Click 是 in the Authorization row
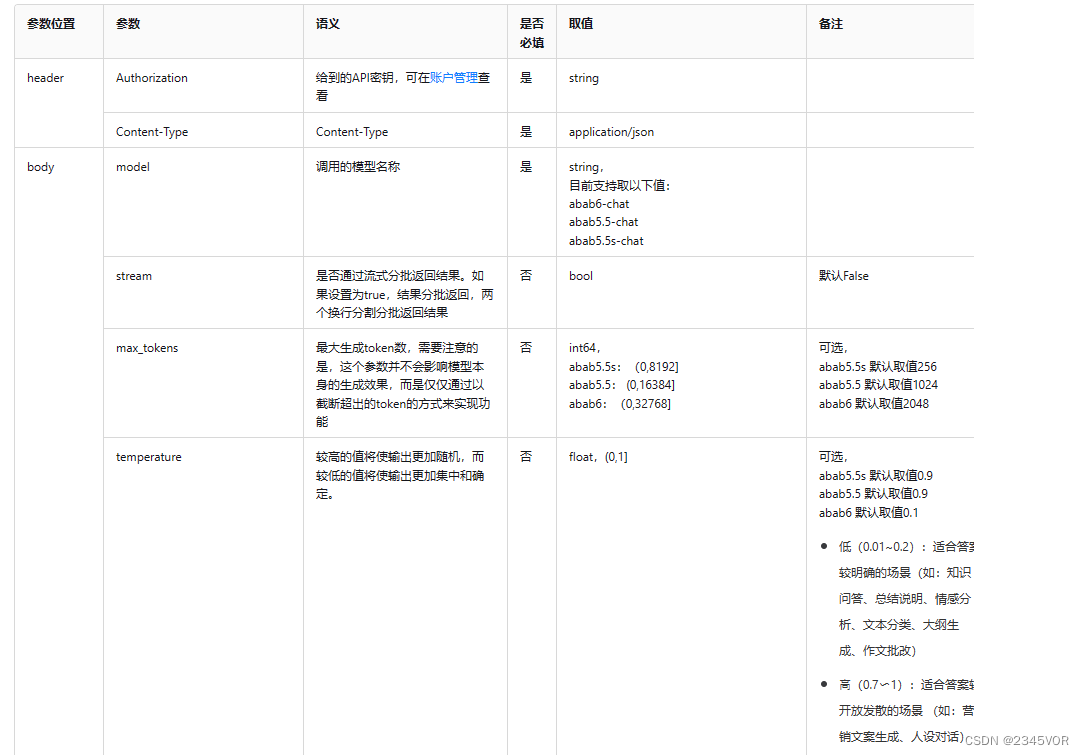Image resolution: width=1084 pixels, height=755 pixels. pos(526,77)
